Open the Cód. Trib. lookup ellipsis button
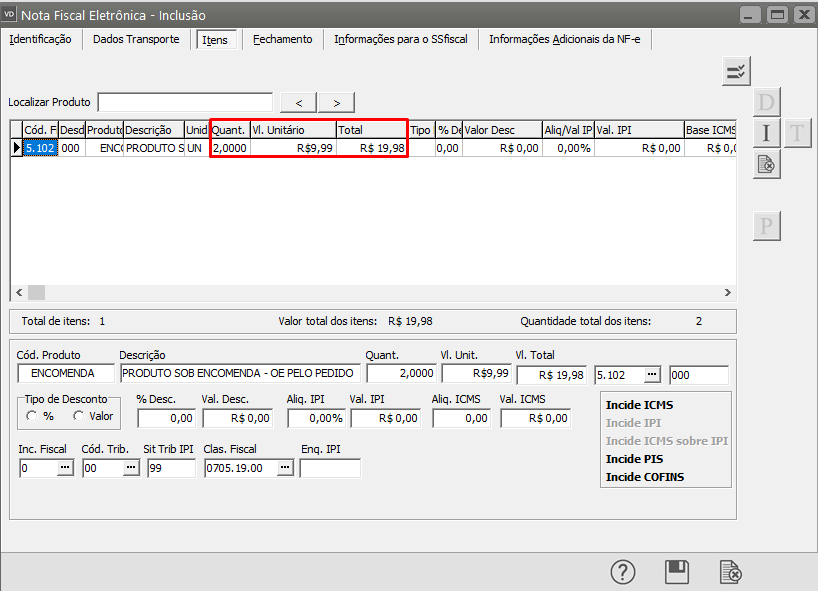 pyautogui.click(x=130, y=468)
